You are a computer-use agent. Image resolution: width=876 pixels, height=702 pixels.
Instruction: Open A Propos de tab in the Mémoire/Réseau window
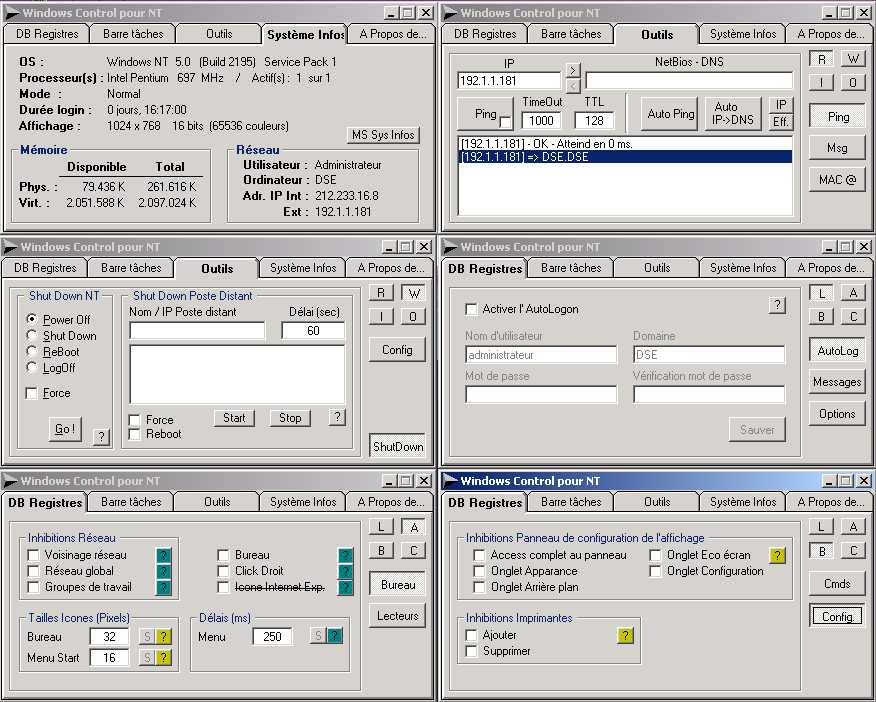click(x=389, y=34)
